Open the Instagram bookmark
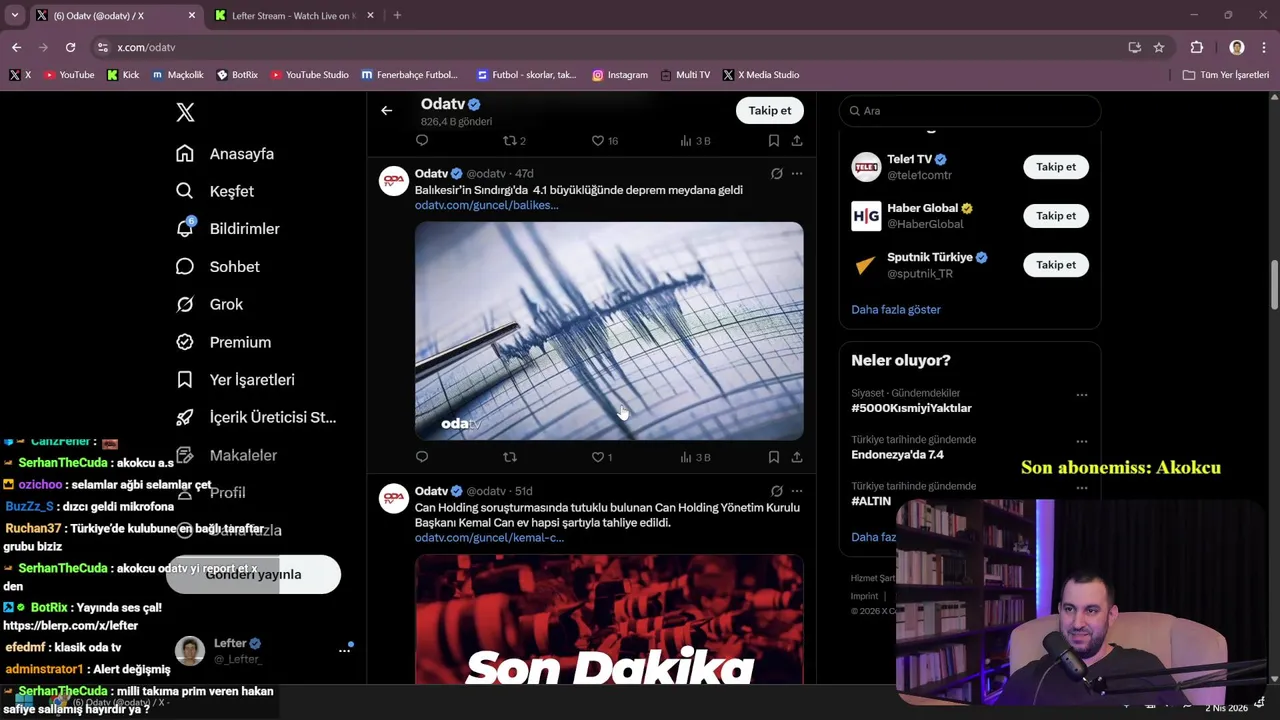 pos(620,75)
